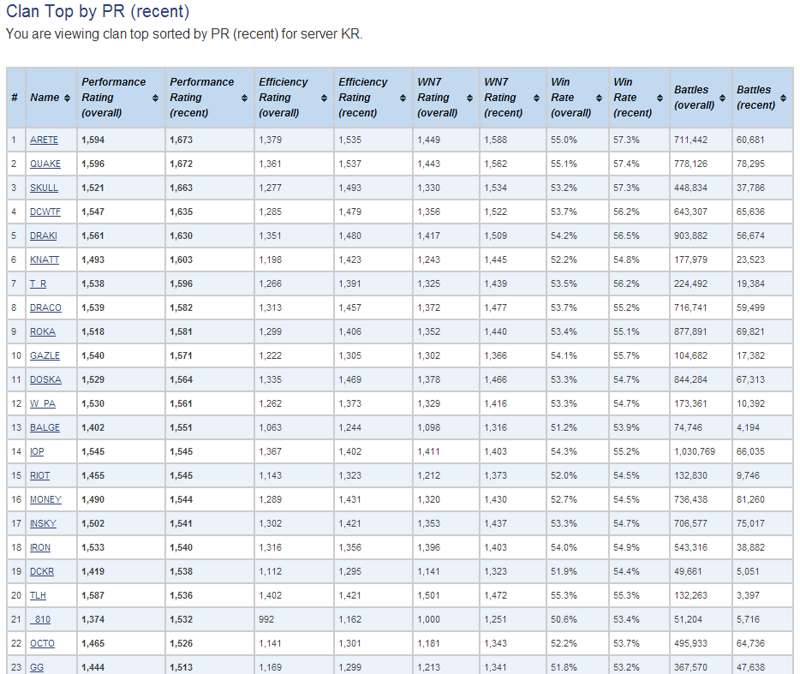Toggle sort on WN7 Rating (overall)
This screenshot has height=674, width=800.
tap(470, 98)
